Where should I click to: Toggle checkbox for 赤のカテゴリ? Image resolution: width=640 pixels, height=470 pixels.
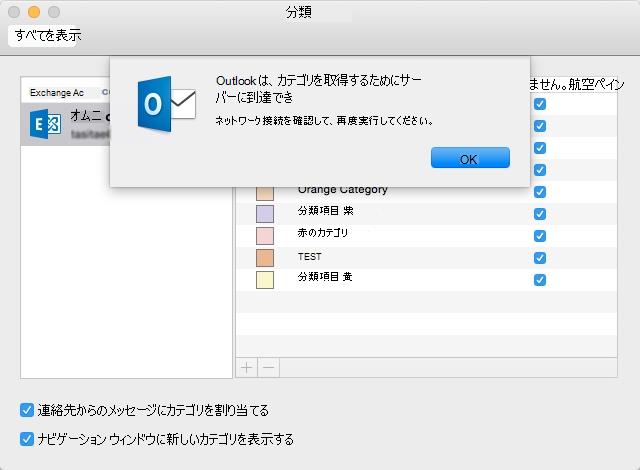pyautogui.click(x=540, y=236)
